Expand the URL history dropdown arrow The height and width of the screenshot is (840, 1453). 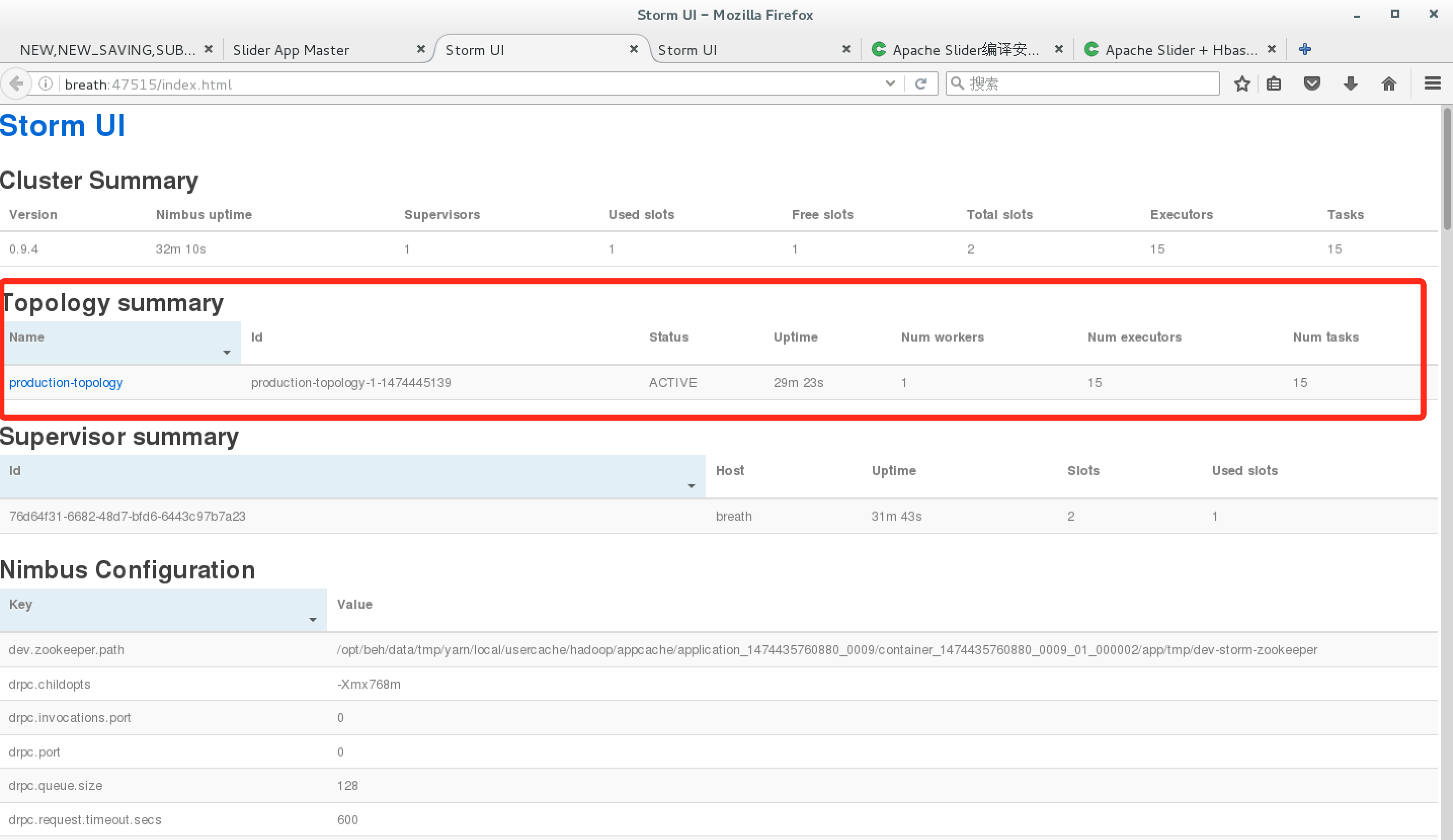pos(890,84)
